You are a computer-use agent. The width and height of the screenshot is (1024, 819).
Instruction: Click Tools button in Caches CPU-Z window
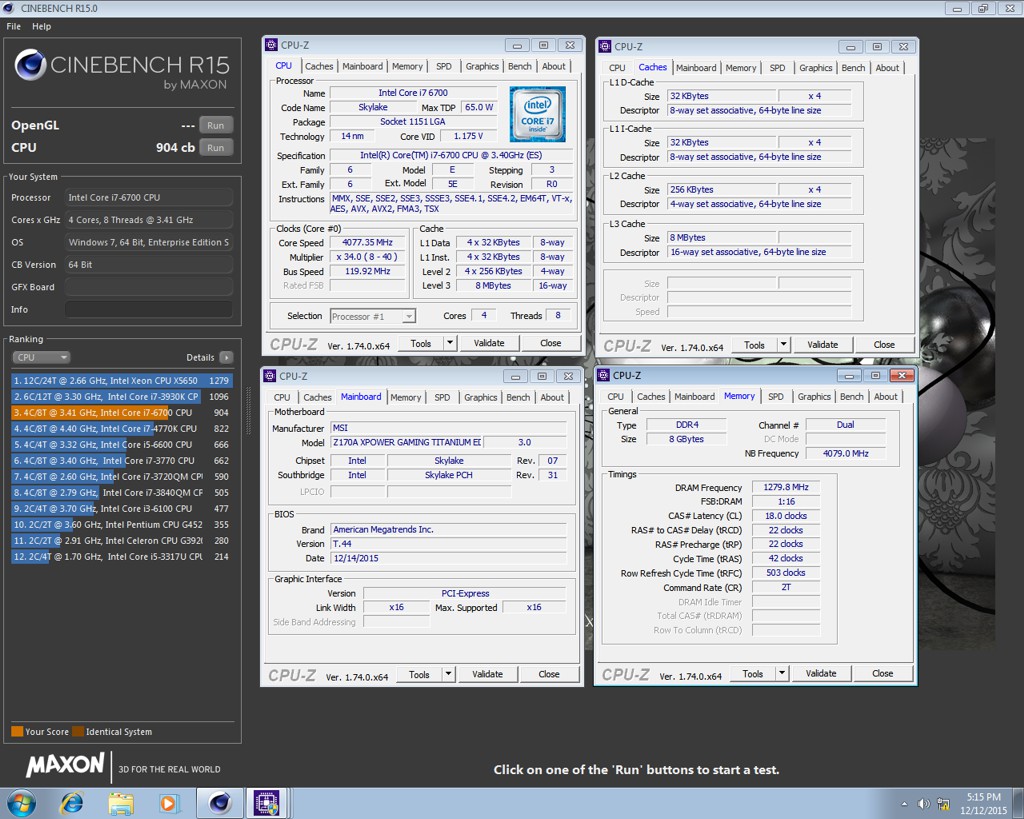(754, 345)
